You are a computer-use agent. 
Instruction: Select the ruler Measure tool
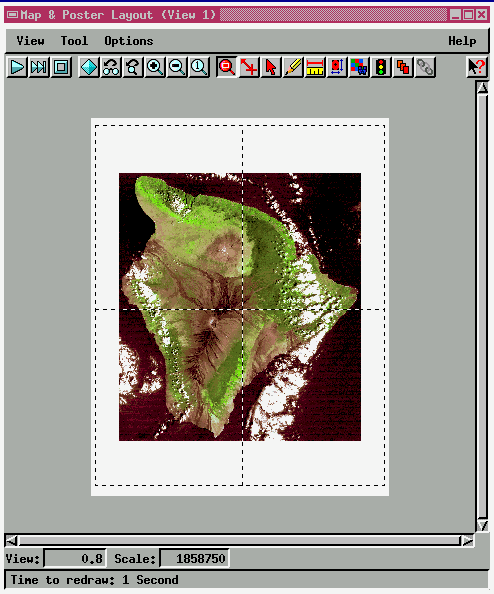point(315,67)
